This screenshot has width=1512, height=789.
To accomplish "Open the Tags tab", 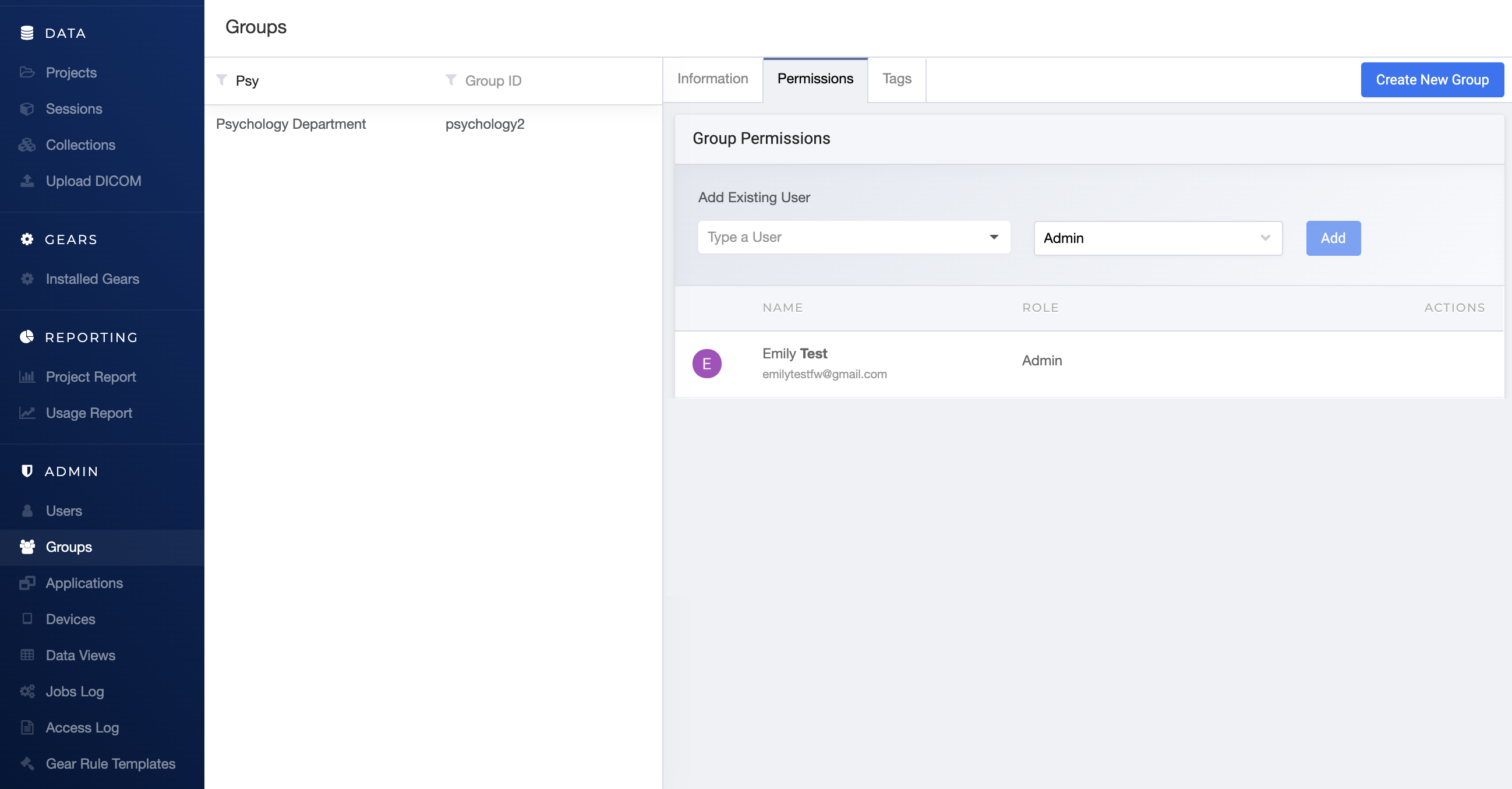I will point(896,79).
